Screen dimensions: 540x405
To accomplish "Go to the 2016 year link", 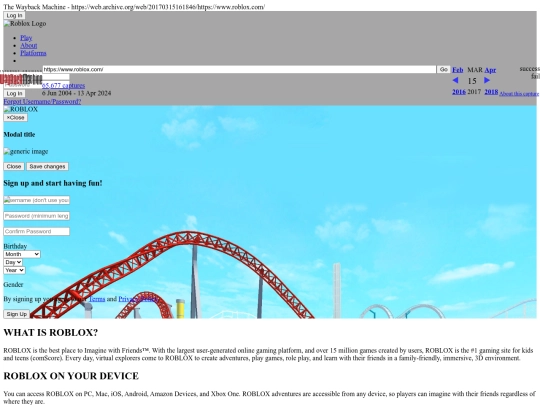I will 459,92.
